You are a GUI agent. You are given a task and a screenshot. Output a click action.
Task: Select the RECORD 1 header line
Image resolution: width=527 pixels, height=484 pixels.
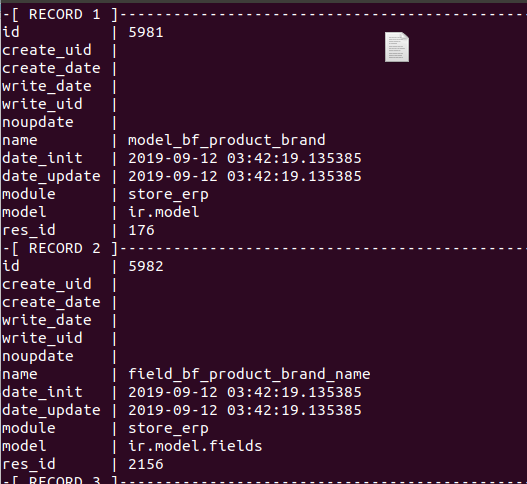tap(264, 14)
